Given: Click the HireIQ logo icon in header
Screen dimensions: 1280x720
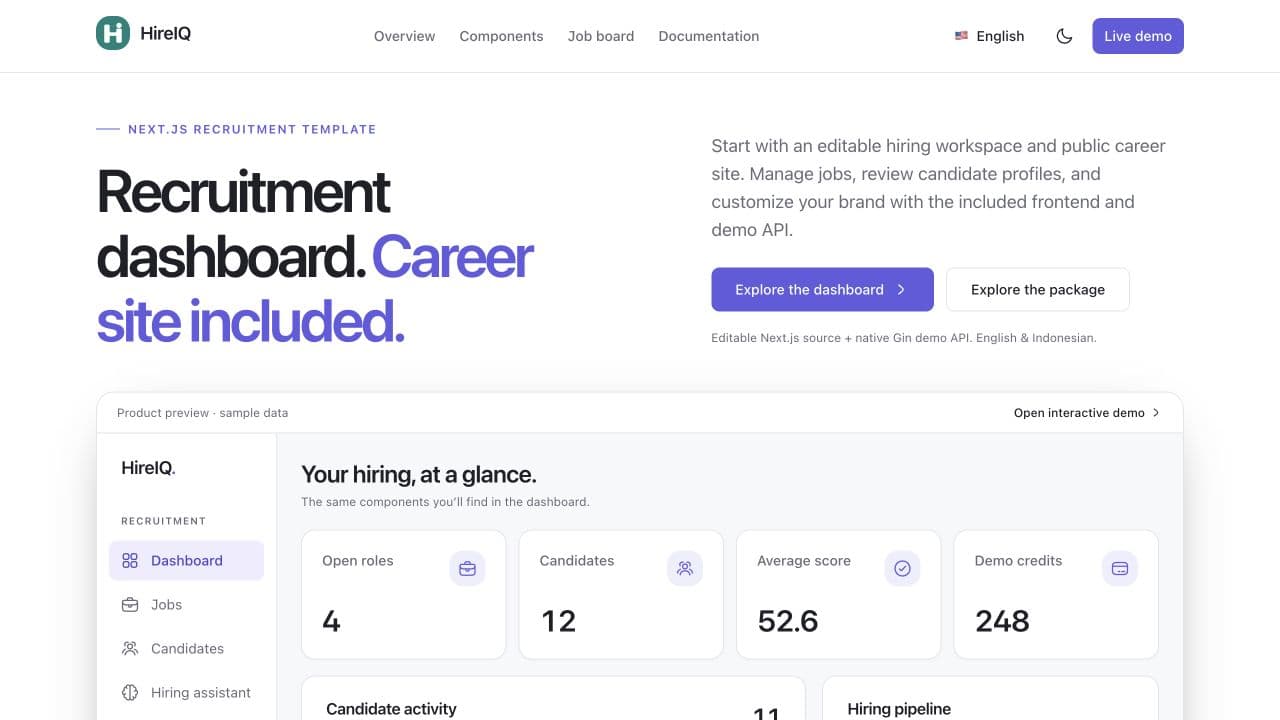Looking at the screenshot, I should click(113, 34).
